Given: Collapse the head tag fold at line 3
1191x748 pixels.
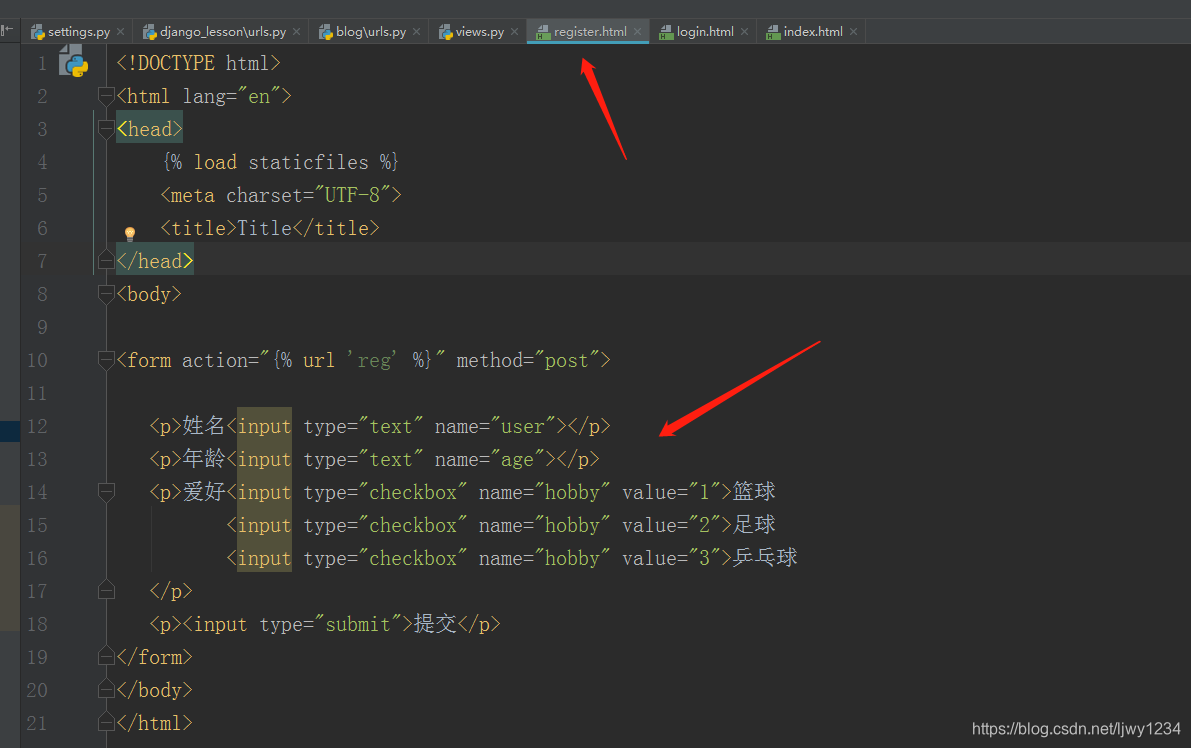Looking at the screenshot, I should (x=106, y=129).
